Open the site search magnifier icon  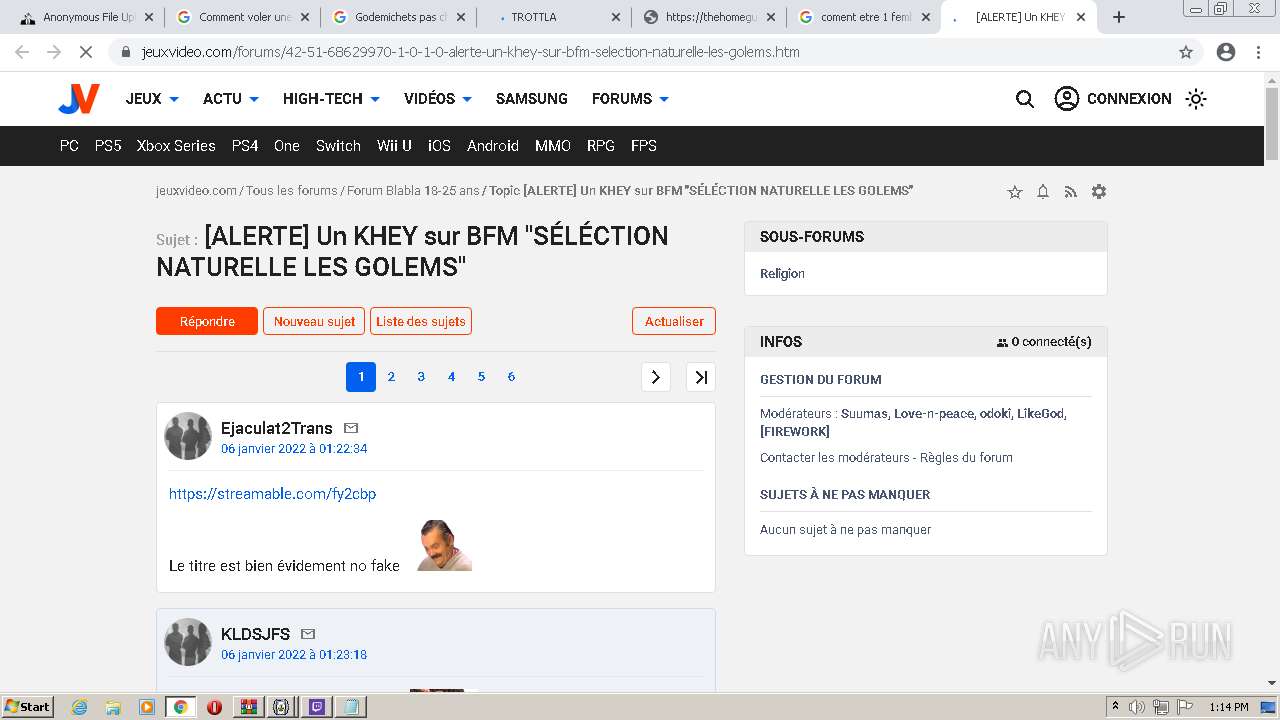pos(1025,99)
